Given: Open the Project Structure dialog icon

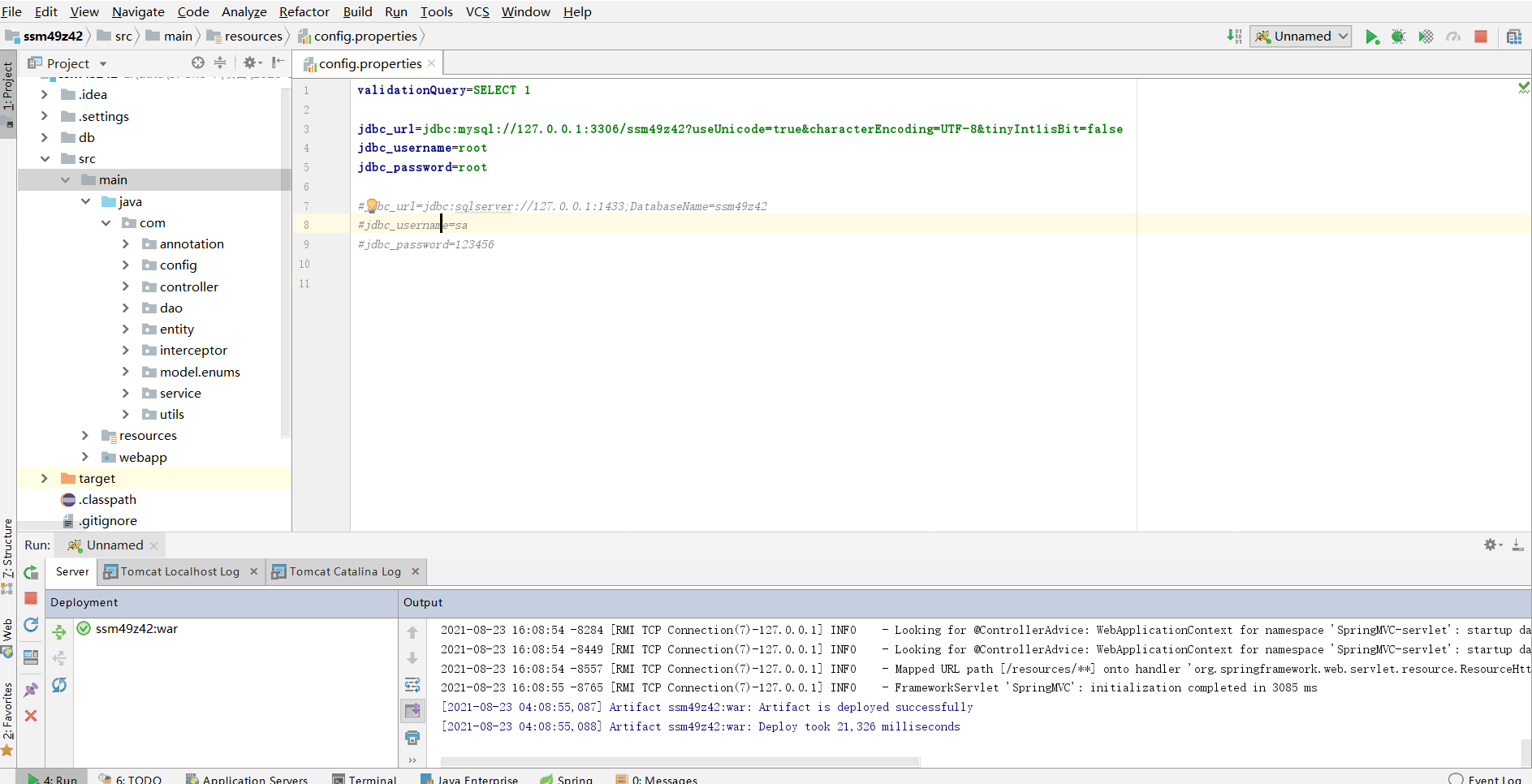Looking at the screenshot, I should tap(1514, 37).
